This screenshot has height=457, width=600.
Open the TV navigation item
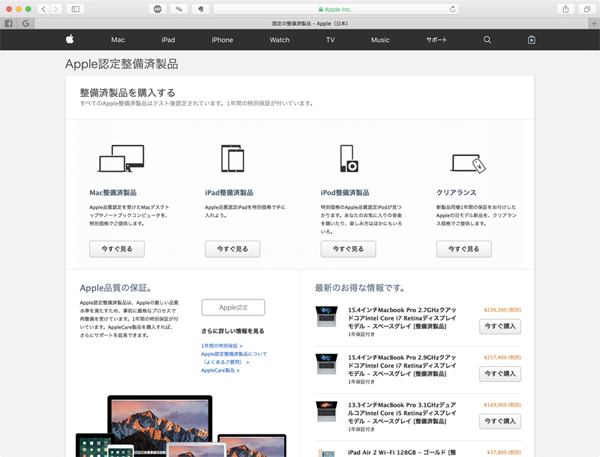tap(330, 40)
